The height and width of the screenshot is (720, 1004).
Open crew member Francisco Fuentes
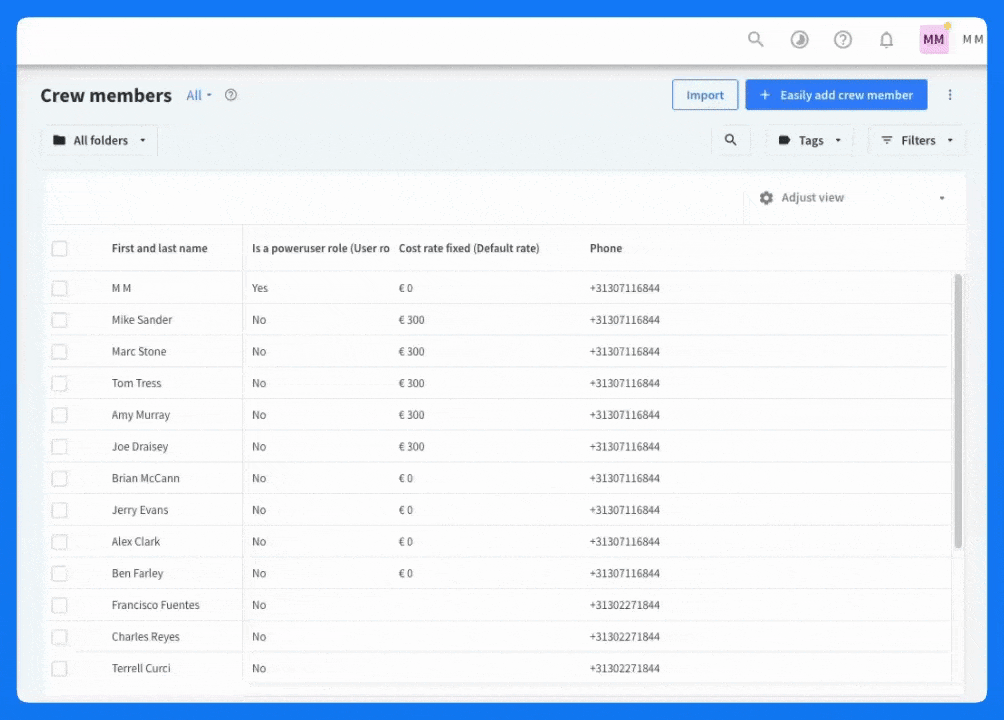(156, 605)
